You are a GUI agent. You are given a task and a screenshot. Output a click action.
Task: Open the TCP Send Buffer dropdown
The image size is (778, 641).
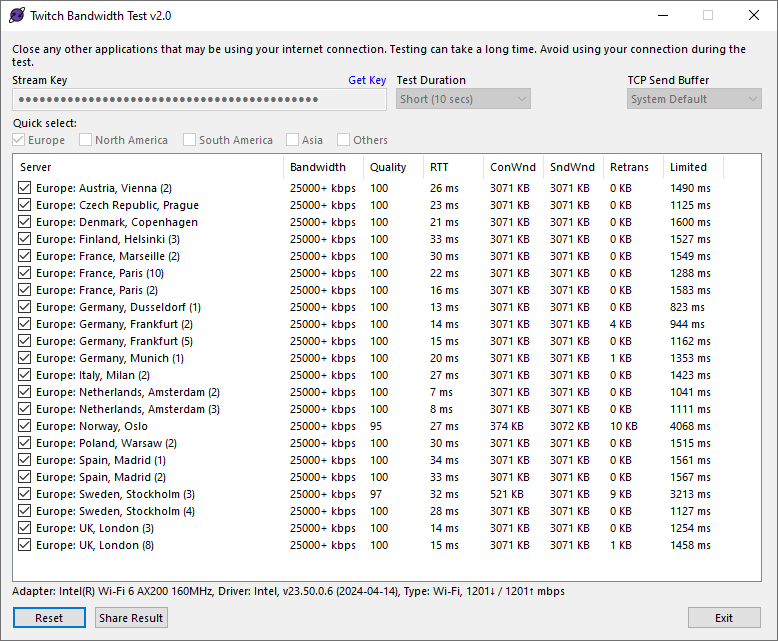click(694, 99)
